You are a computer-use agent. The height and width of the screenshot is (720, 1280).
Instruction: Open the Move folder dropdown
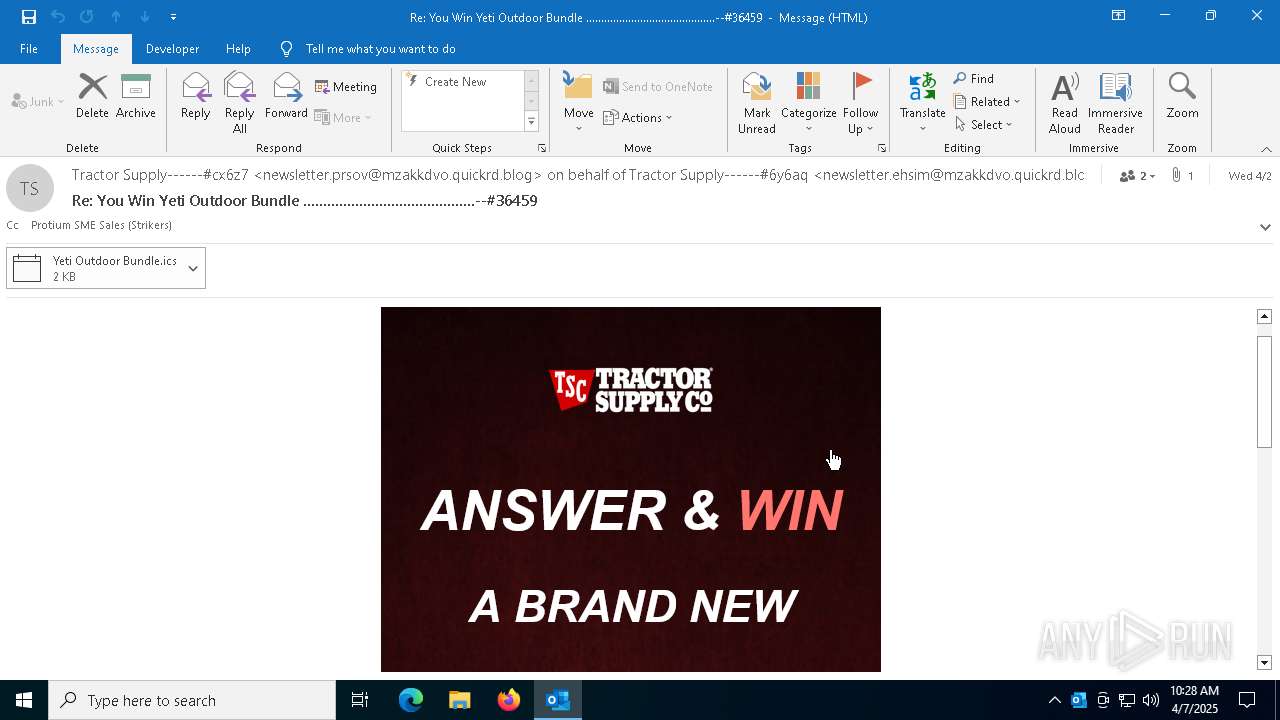coord(579,103)
